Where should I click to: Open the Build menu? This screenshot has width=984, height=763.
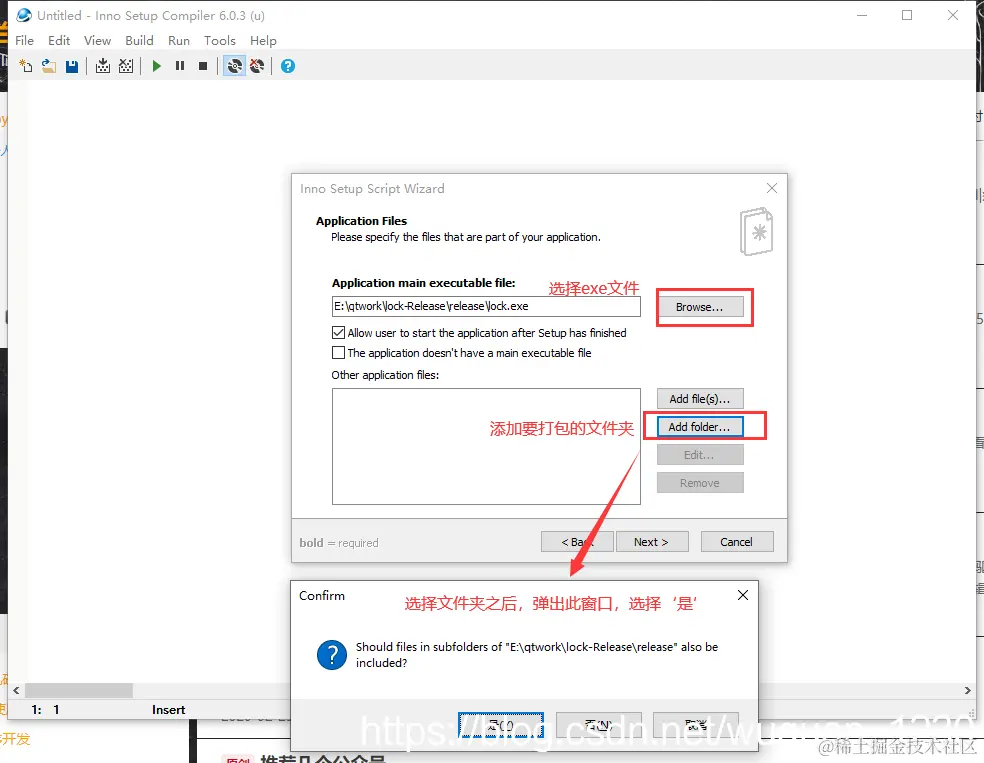(x=139, y=41)
